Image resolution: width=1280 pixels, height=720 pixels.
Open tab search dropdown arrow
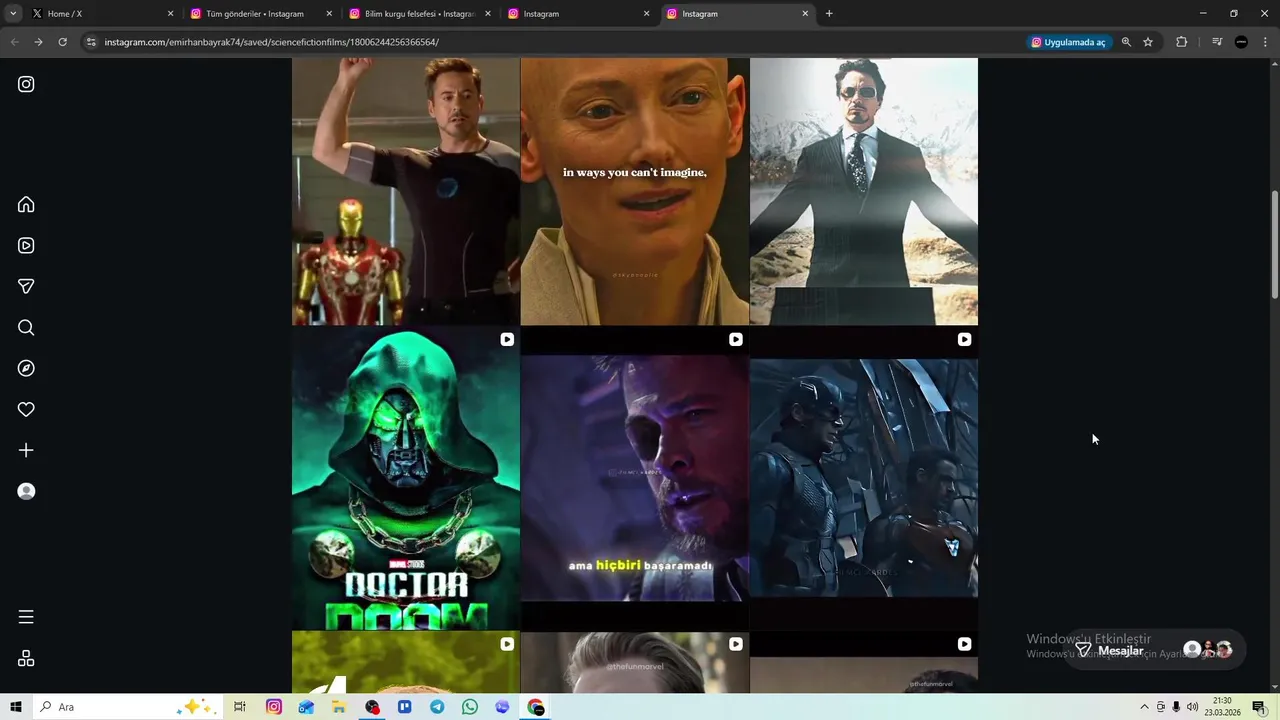tap(13, 14)
